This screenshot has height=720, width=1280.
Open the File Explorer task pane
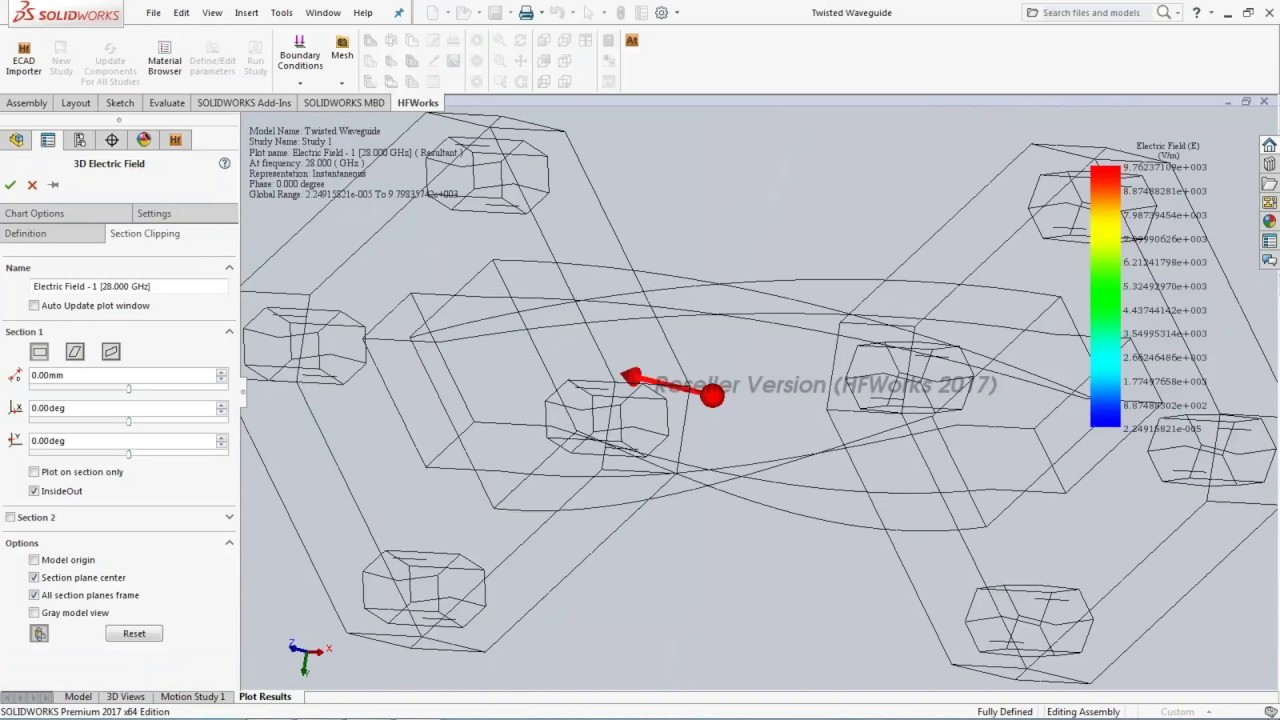click(1269, 183)
